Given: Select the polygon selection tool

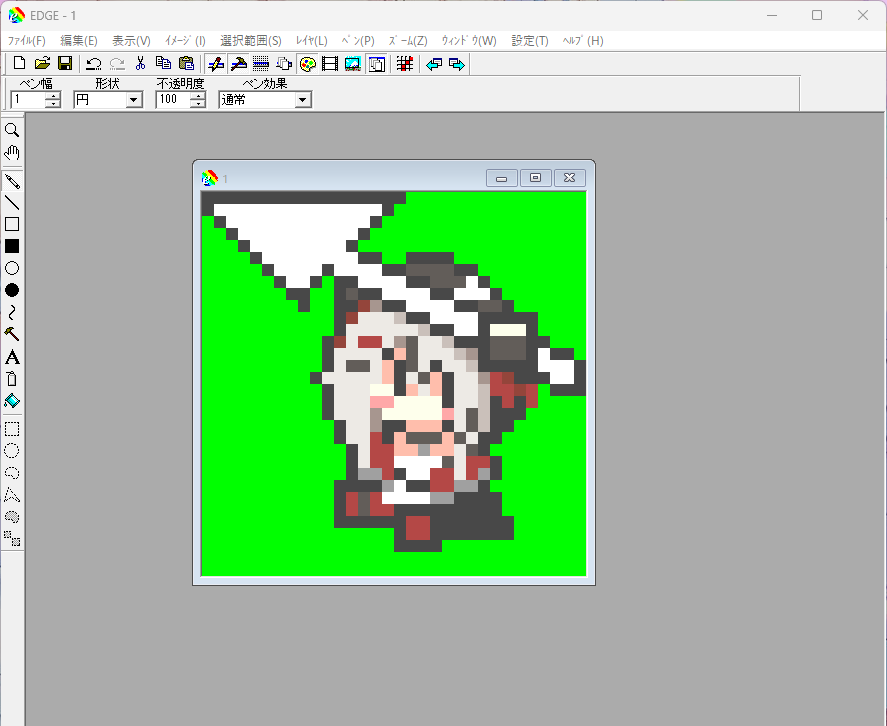Looking at the screenshot, I should pyautogui.click(x=12, y=495).
